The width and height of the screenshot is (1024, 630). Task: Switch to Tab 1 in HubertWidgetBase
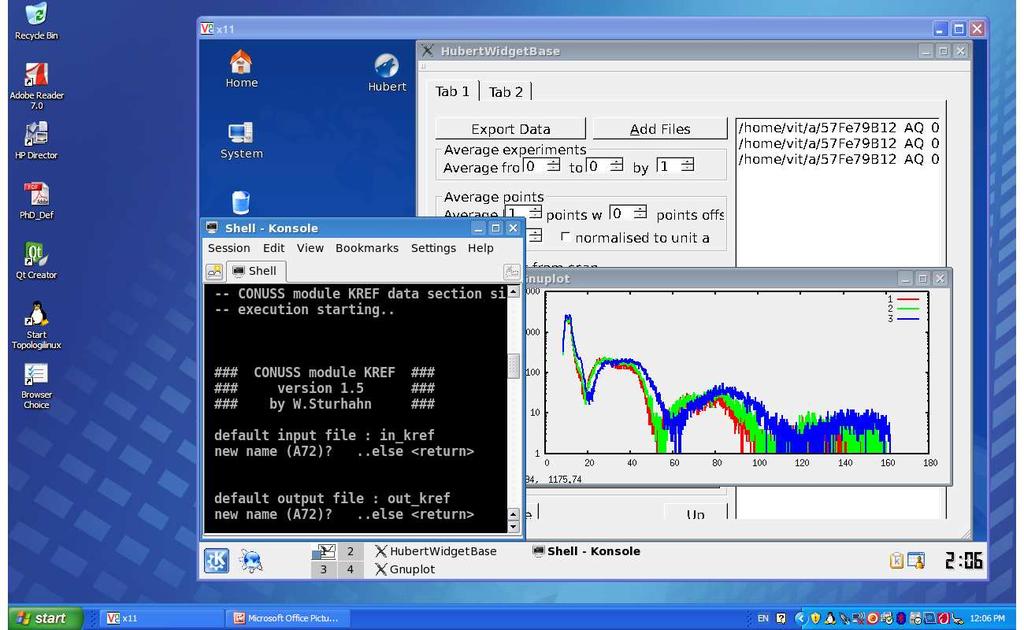453,91
